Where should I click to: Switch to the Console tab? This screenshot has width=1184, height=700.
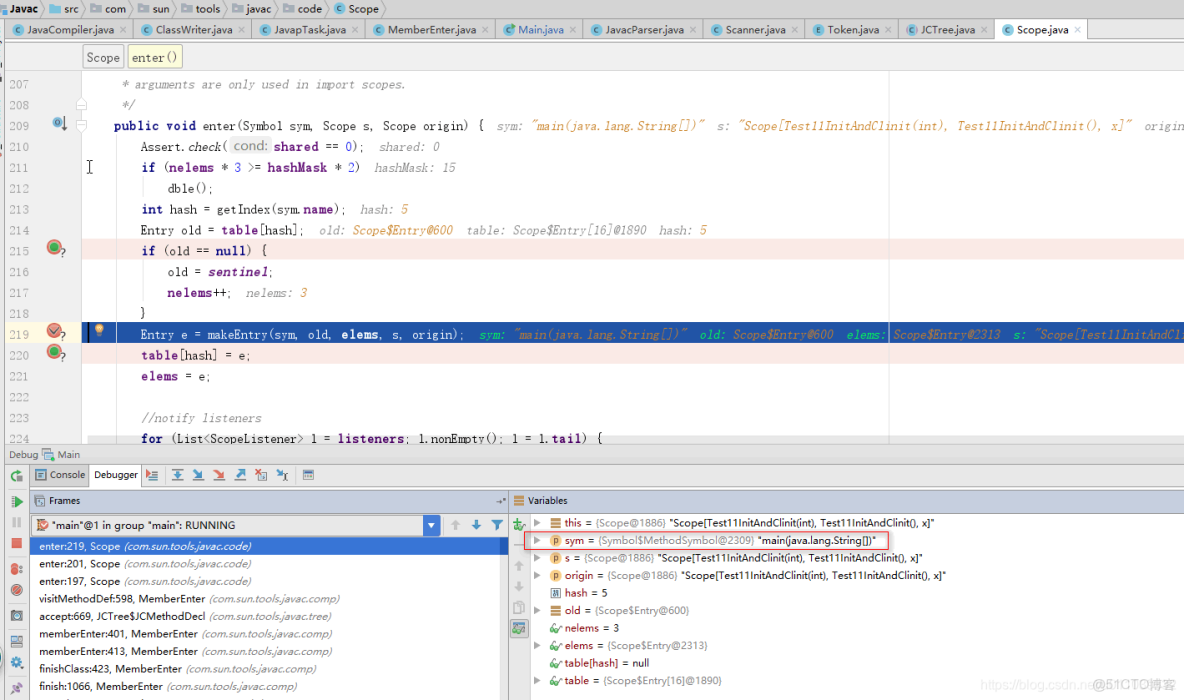pyautogui.click(x=59, y=475)
